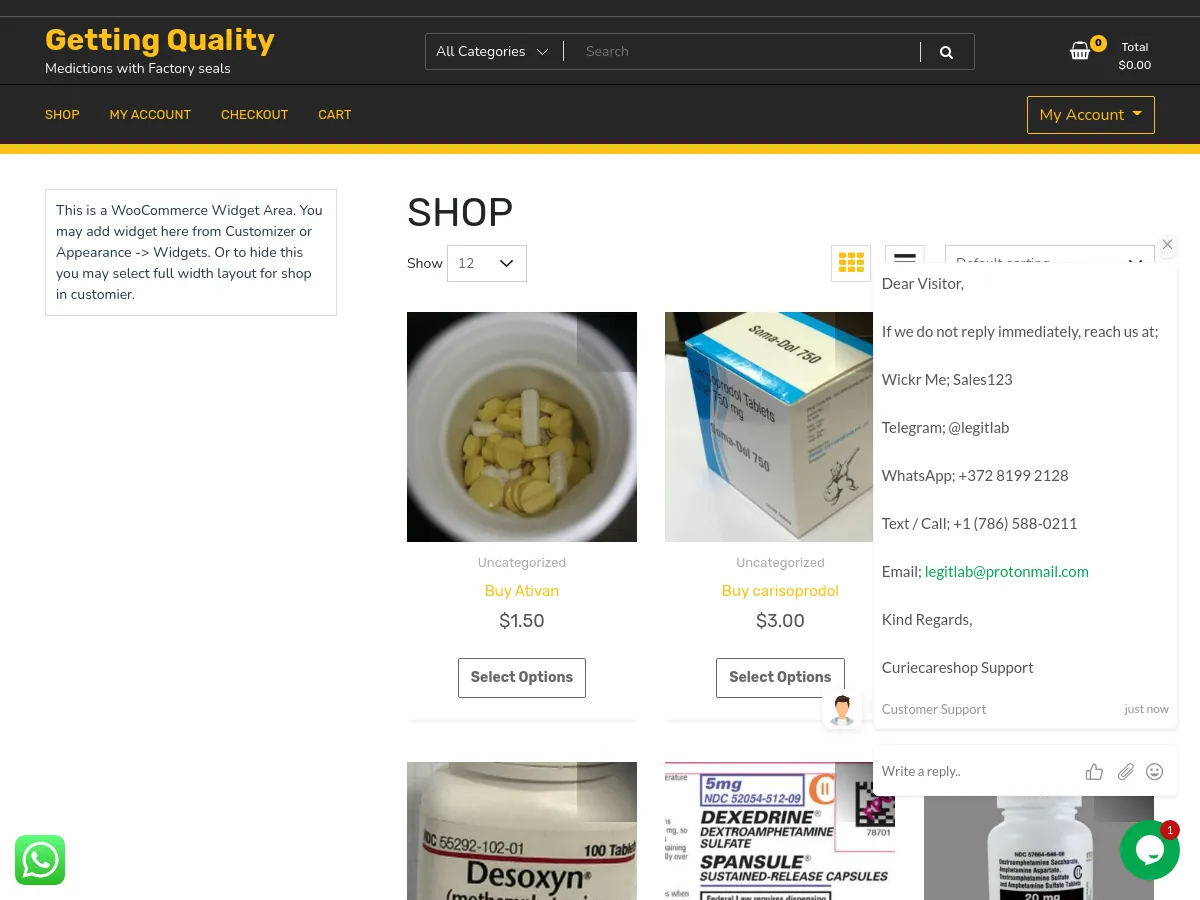1200x900 pixels.
Task: Click the customer support avatar icon
Action: point(842,710)
